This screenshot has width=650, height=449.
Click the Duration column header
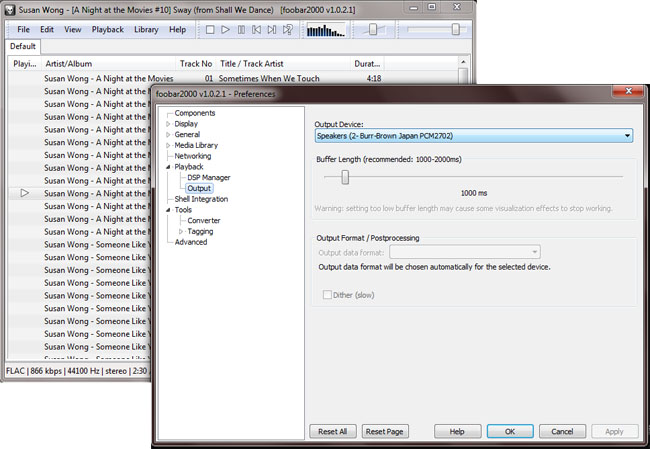click(367, 64)
